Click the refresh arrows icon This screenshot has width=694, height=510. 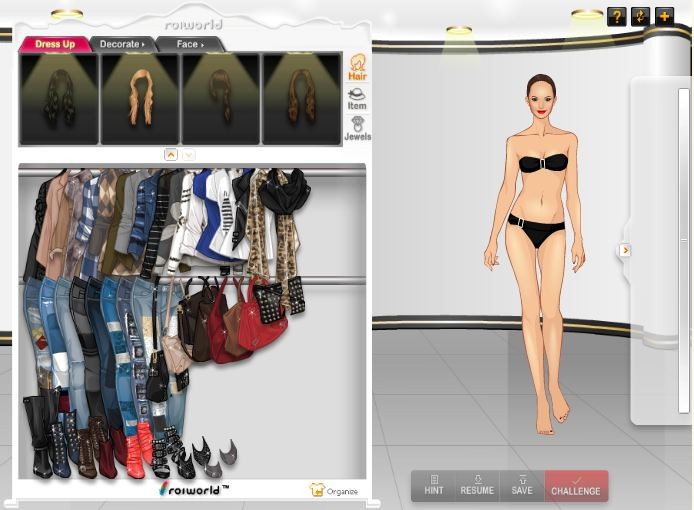click(x=640, y=16)
